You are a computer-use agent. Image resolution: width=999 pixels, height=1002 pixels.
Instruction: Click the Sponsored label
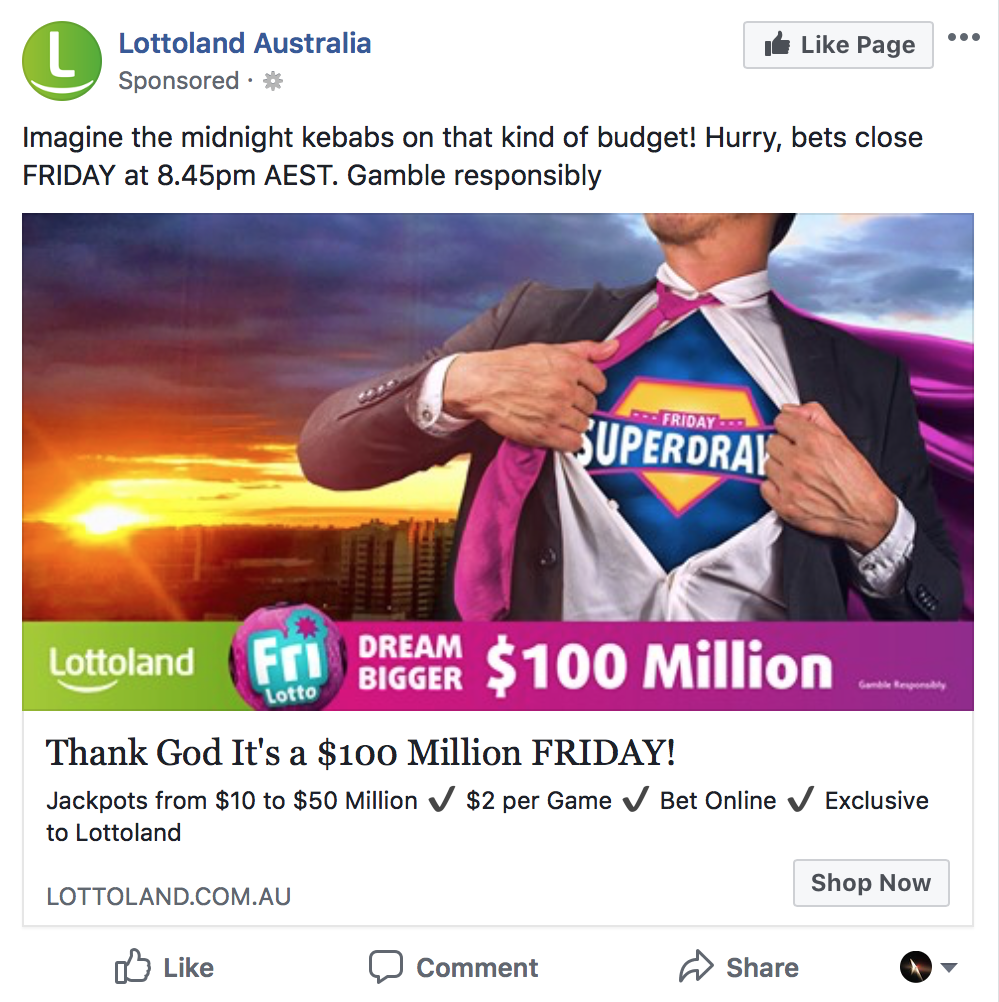pos(178,82)
